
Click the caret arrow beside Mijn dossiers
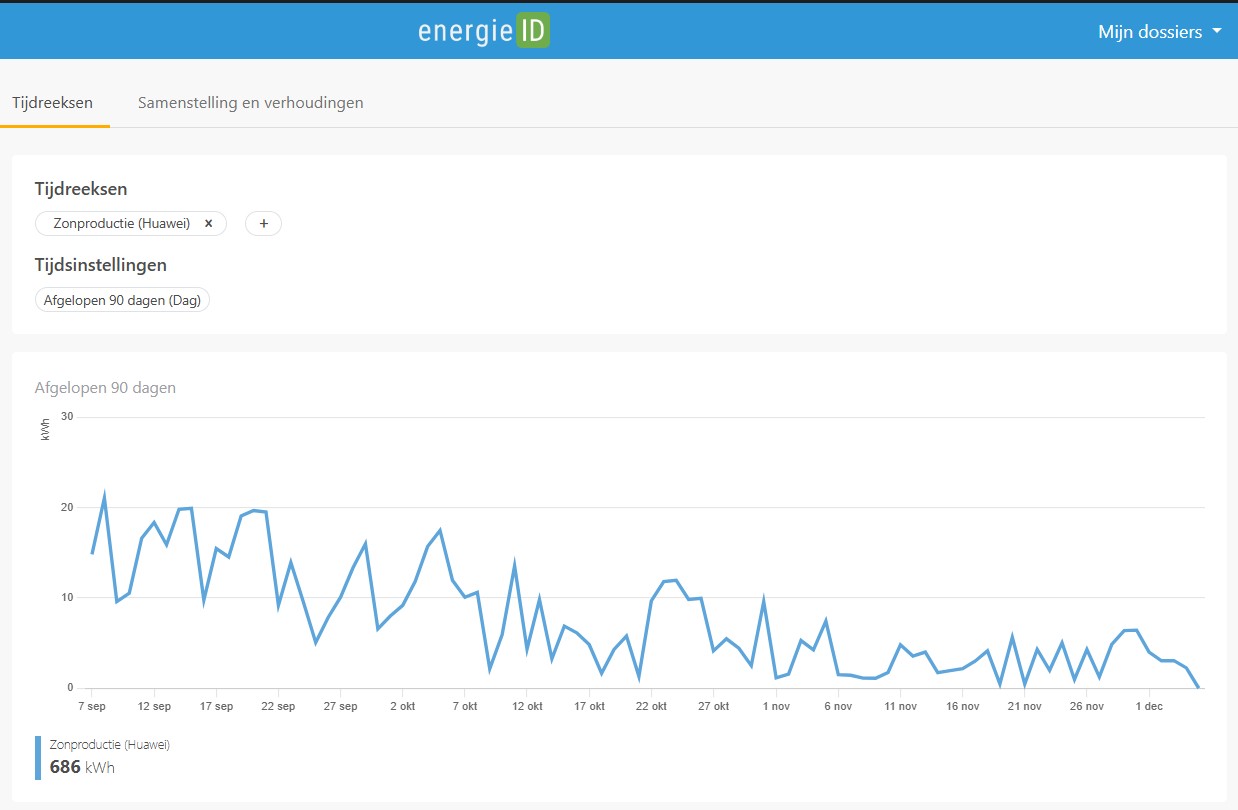1217,31
